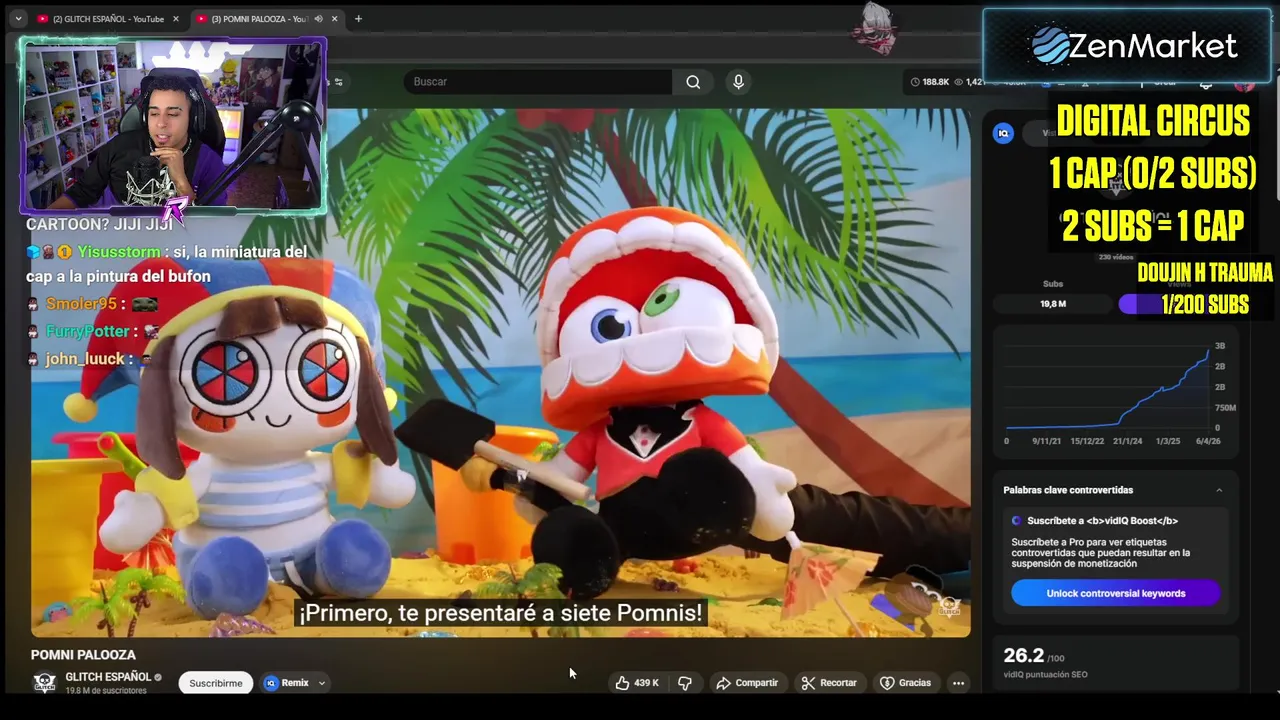Click john_luuck username in chat overlay
Viewport: 1280px width, 720px height.
[x=85, y=358]
